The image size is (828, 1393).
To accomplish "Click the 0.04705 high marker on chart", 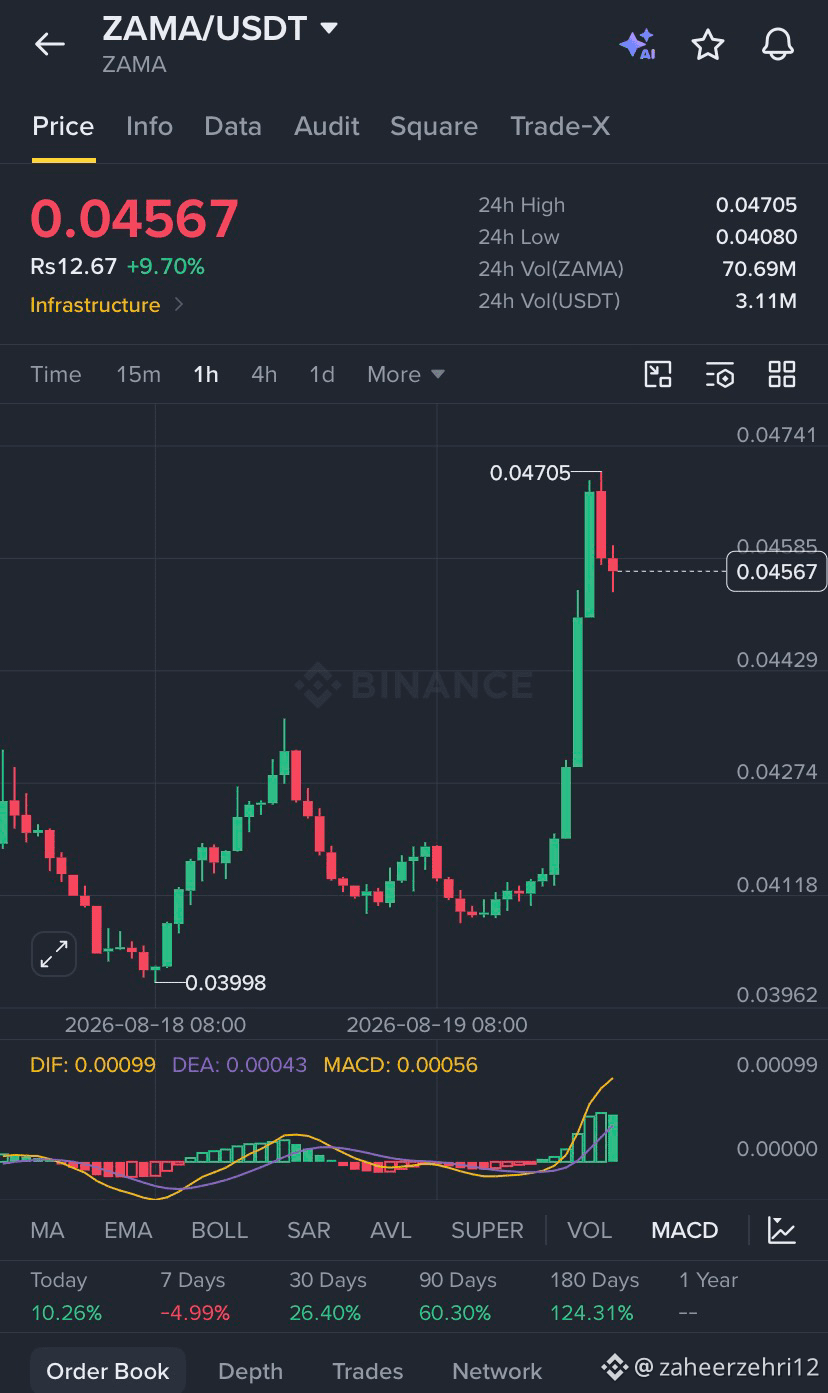I will pyautogui.click(x=530, y=473).
